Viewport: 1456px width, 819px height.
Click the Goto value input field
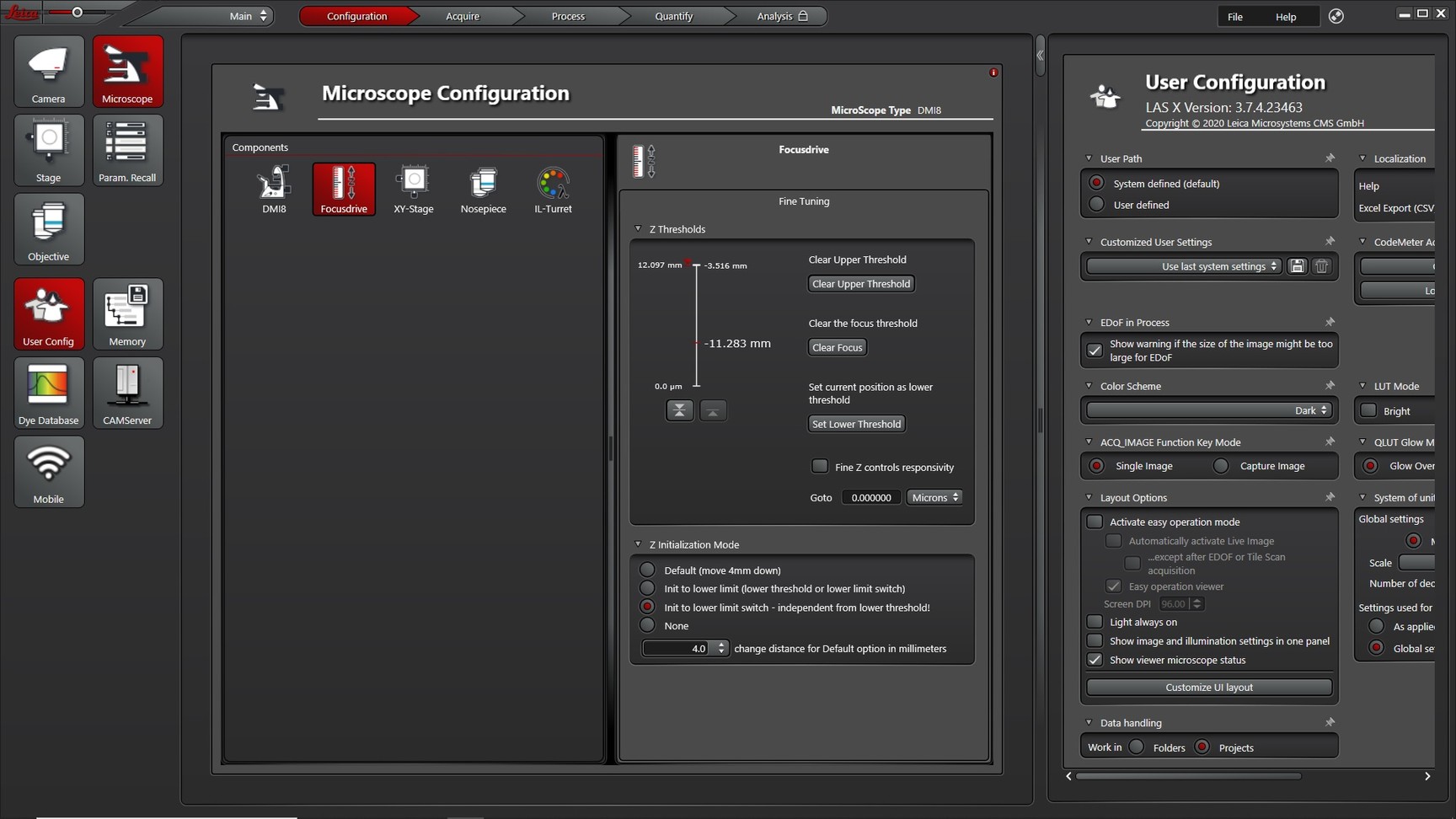pos(870,497)
